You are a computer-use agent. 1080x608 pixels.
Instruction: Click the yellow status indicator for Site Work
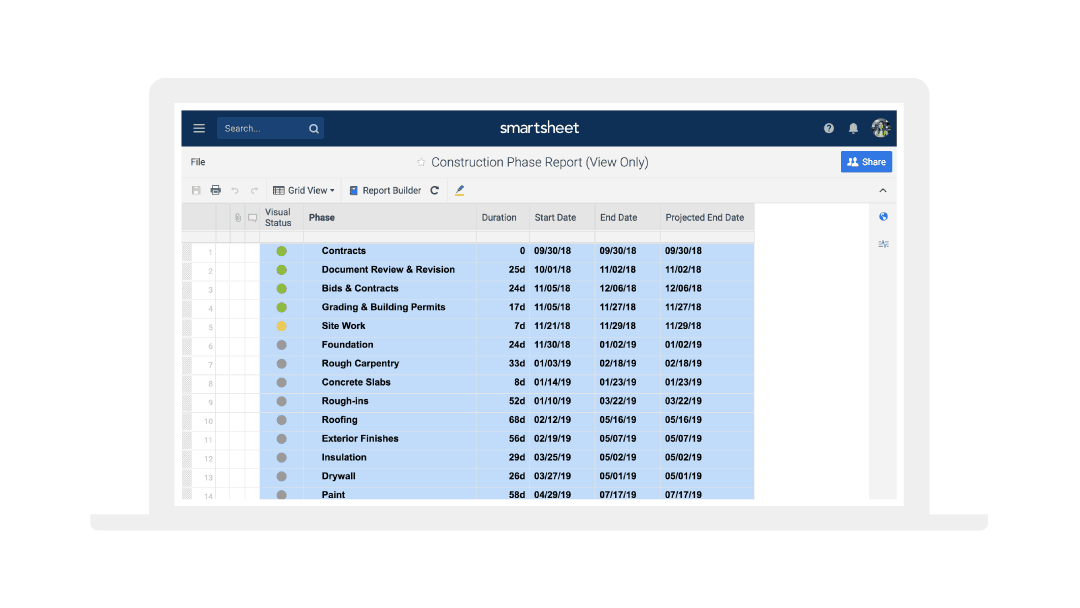point(281,325)
